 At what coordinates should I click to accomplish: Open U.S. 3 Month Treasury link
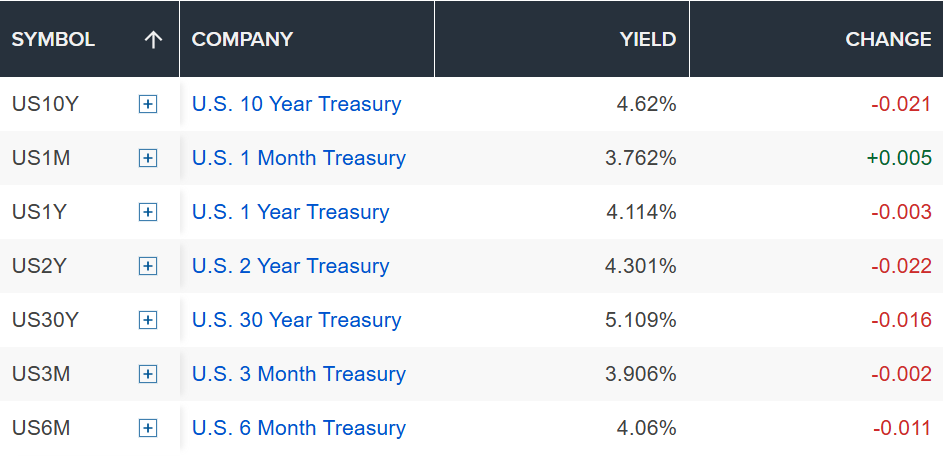click(x=299, y=374)
